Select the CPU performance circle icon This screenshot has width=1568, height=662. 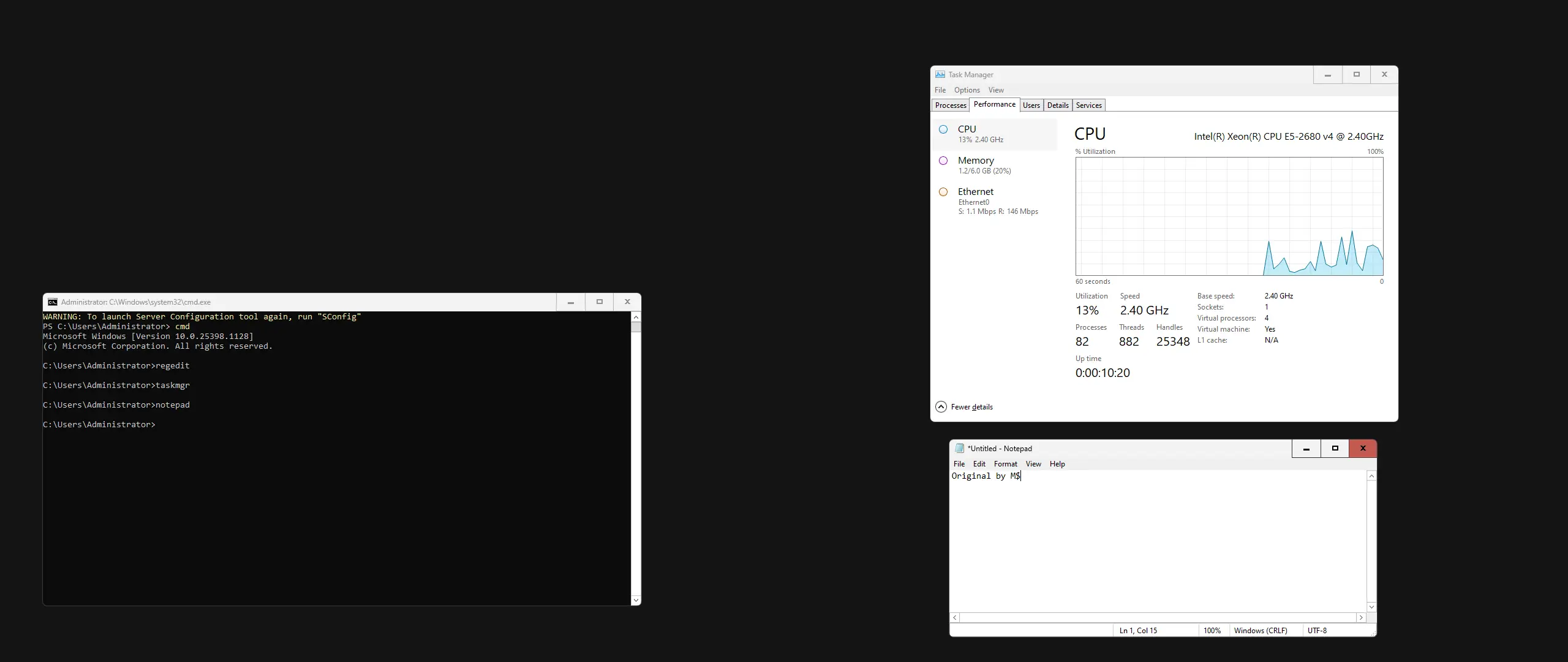943,129
